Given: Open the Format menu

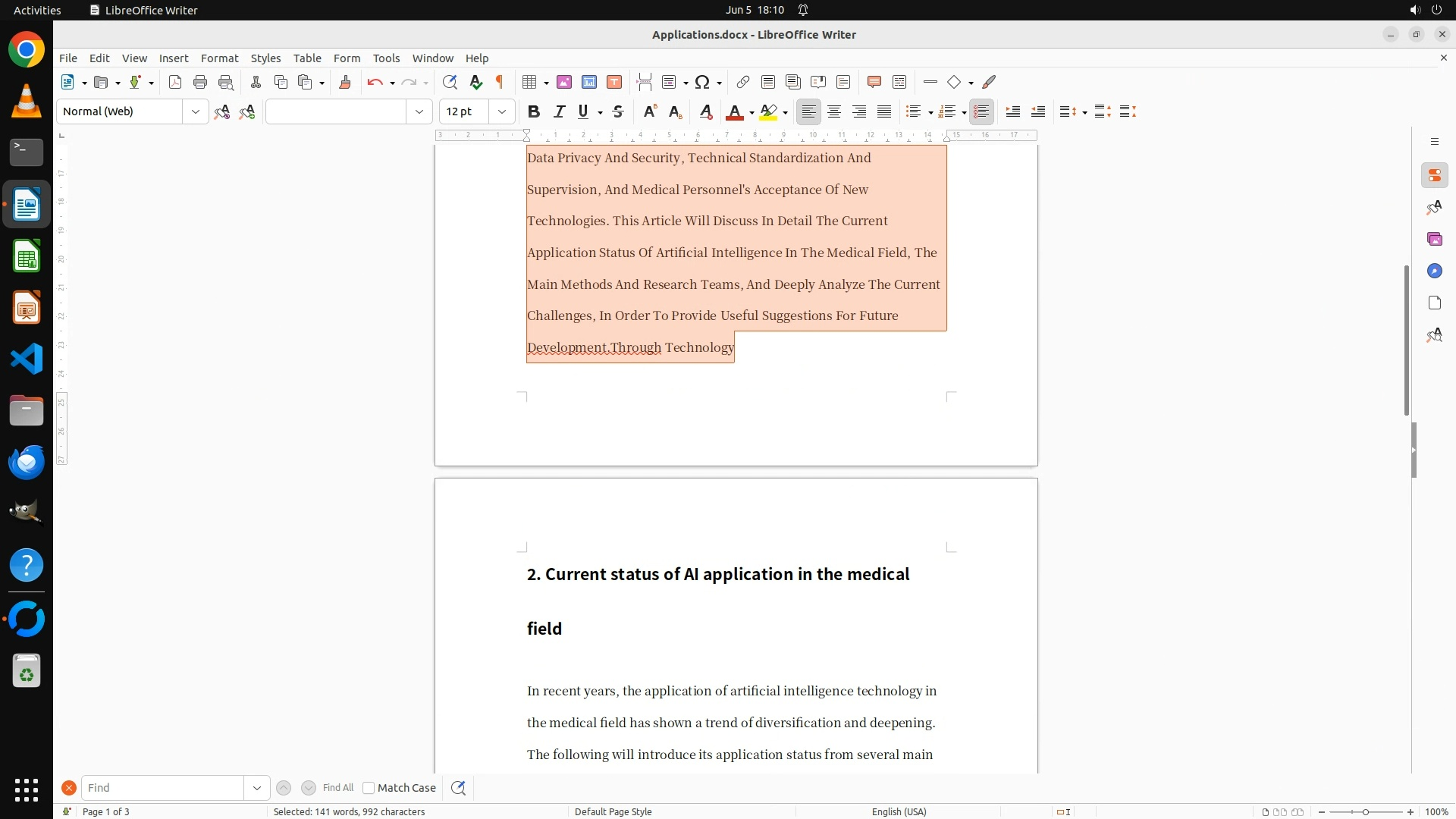Looking at the screenshot, I should pyautogui.click(x=219, y=58).
